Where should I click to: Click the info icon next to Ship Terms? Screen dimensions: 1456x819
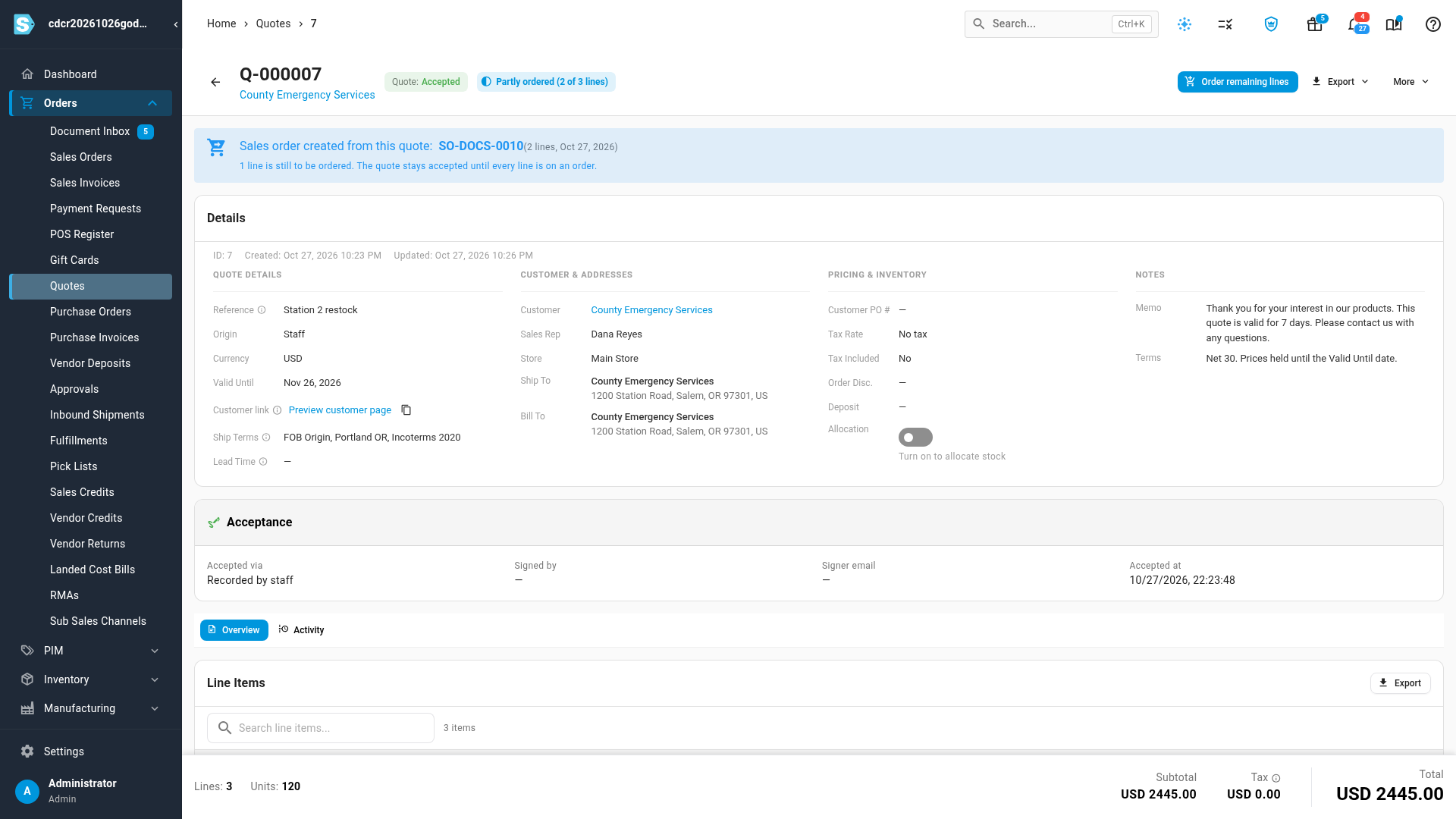(266, 438)
